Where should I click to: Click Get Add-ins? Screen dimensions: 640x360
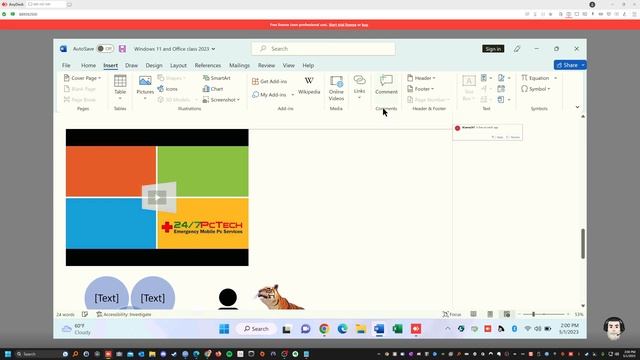(269, 81)
